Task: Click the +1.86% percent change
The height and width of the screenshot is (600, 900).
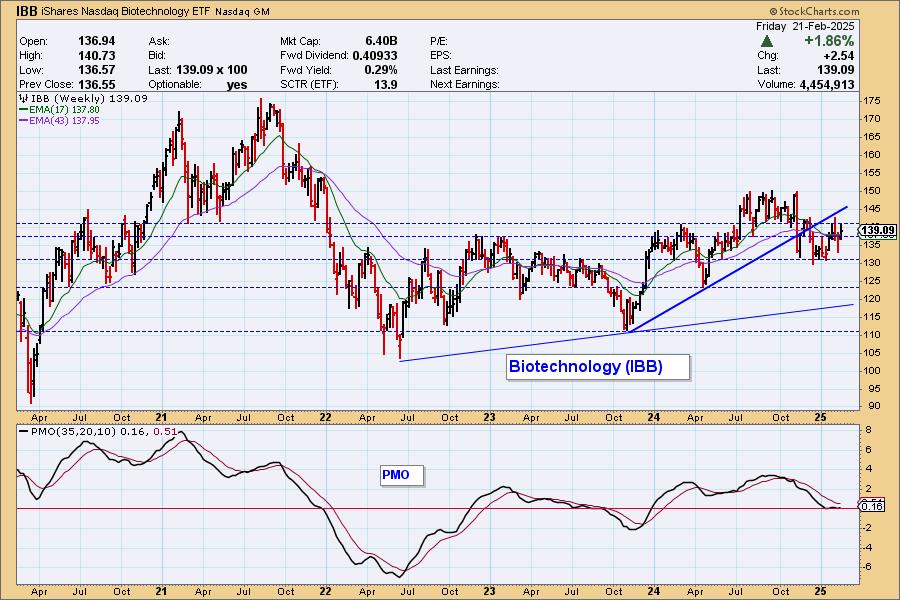Action: pyautogui.click(x=829, y=41)
